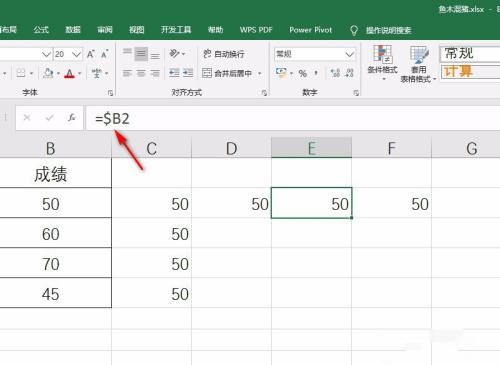Open the Power Pivot ribbon tab
500x365 pixels.
click(x=311, y=30)
